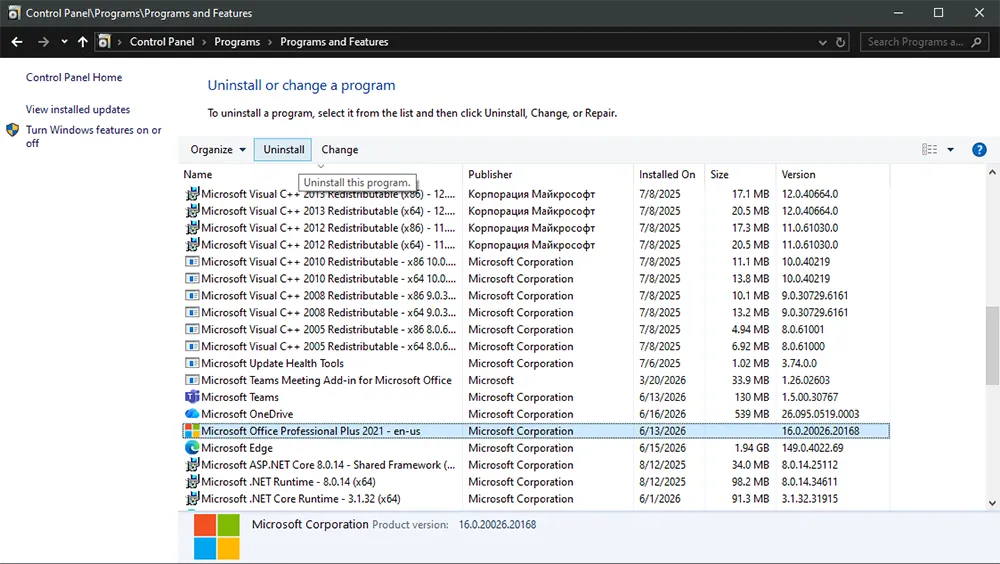Click the list scroll up arrow
This screenshot has width=1000, height=564.
tap(992, 172)
